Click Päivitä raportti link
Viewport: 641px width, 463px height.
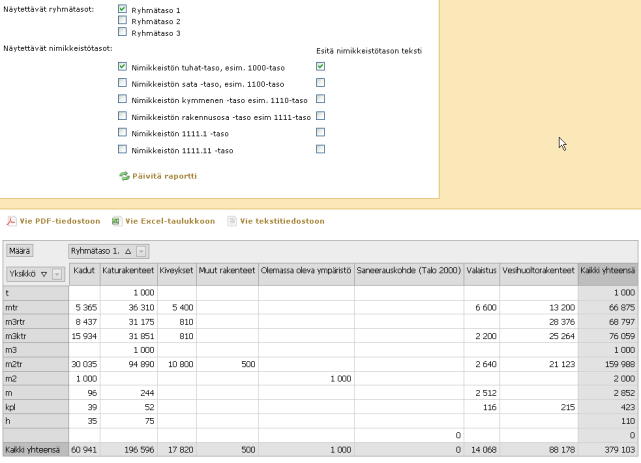tap(164, 176)
